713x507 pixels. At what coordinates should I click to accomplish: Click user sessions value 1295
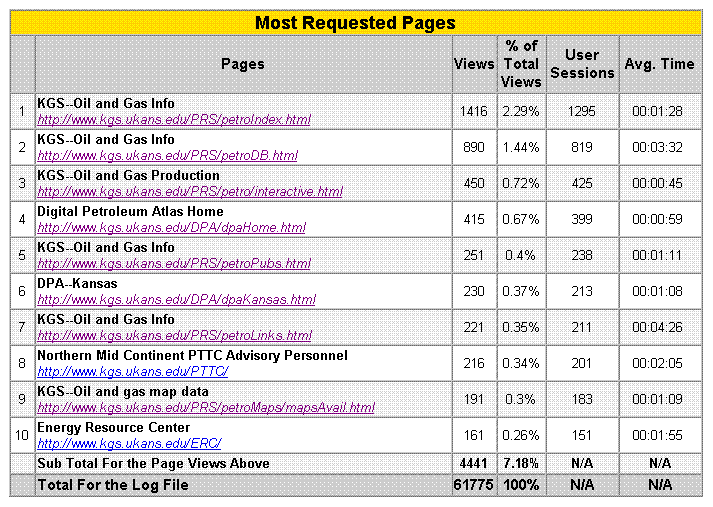pyautogui.click(x=582, y=111)
